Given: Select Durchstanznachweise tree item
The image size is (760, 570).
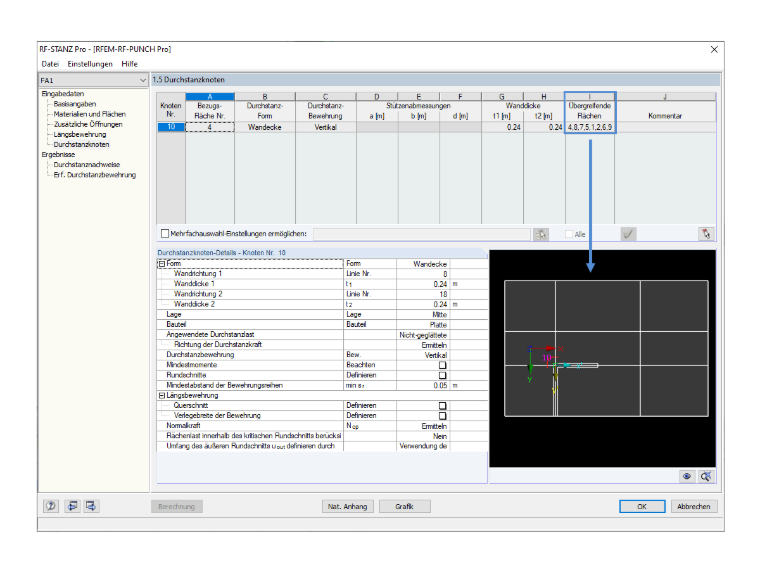Looking at the screenshot, I should click(x=87, y=165).
